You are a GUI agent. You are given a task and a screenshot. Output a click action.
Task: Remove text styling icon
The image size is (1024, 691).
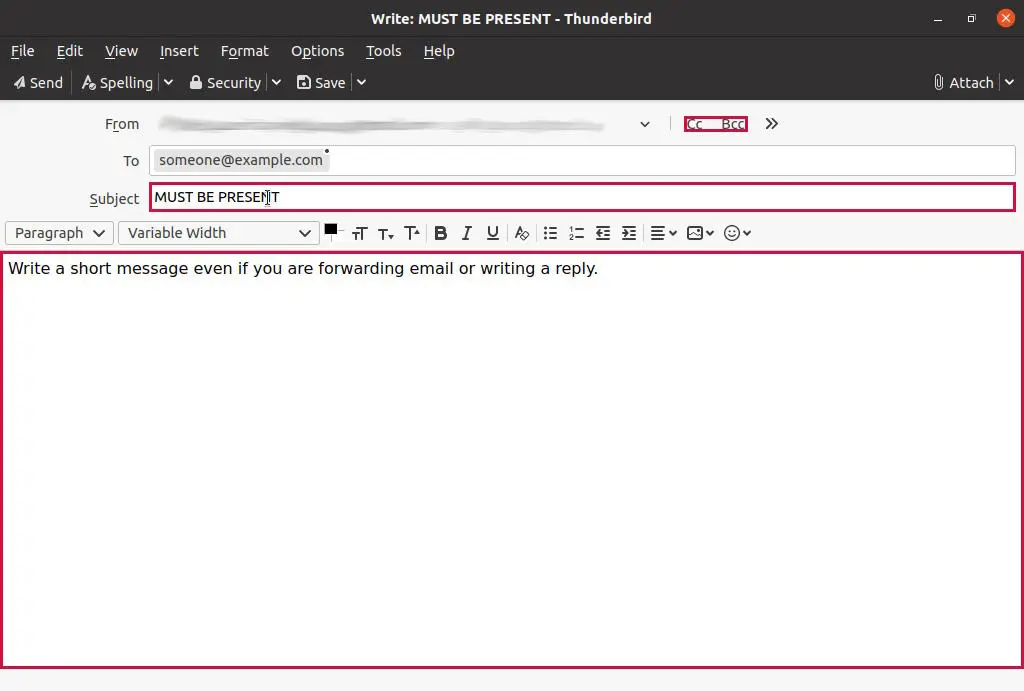point(522,233)
